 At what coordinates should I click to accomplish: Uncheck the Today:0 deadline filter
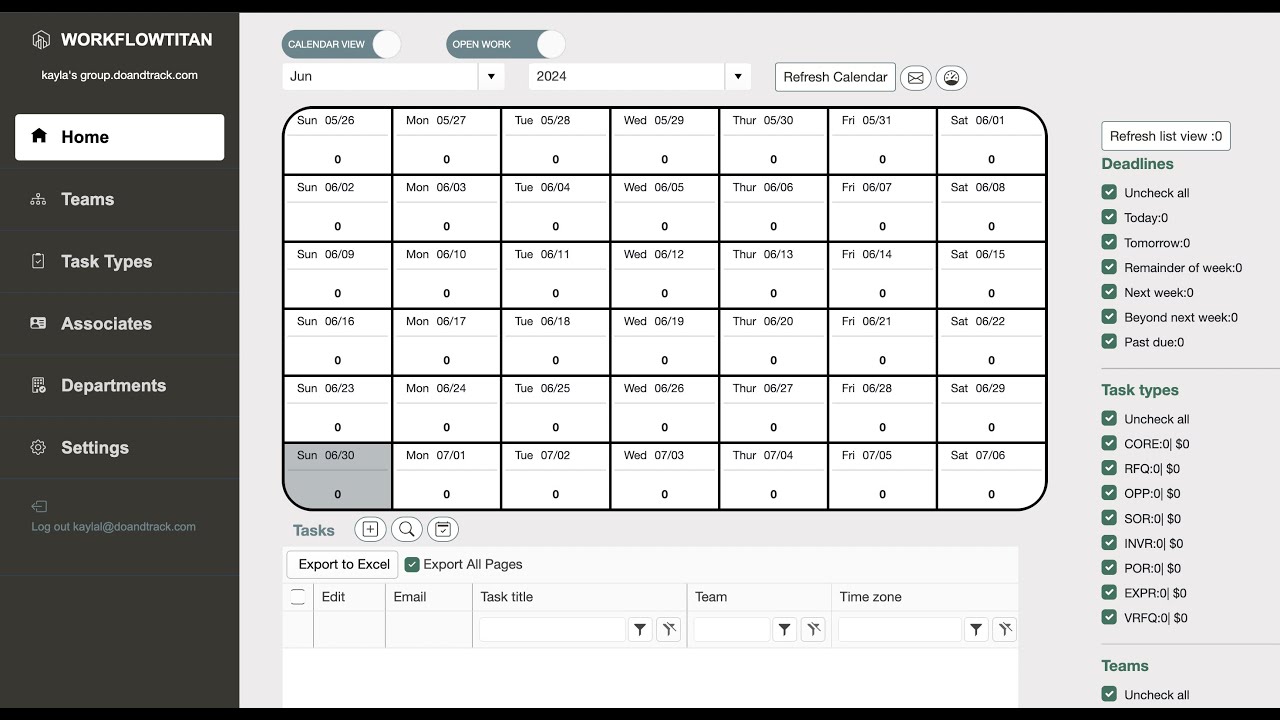[1109, 217]
